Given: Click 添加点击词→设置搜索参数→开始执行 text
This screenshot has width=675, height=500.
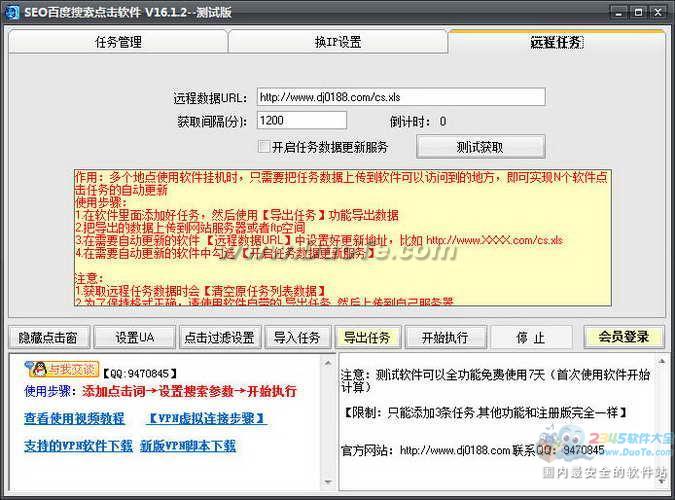Looking at the screenshot, I should [x=189, y=391].
